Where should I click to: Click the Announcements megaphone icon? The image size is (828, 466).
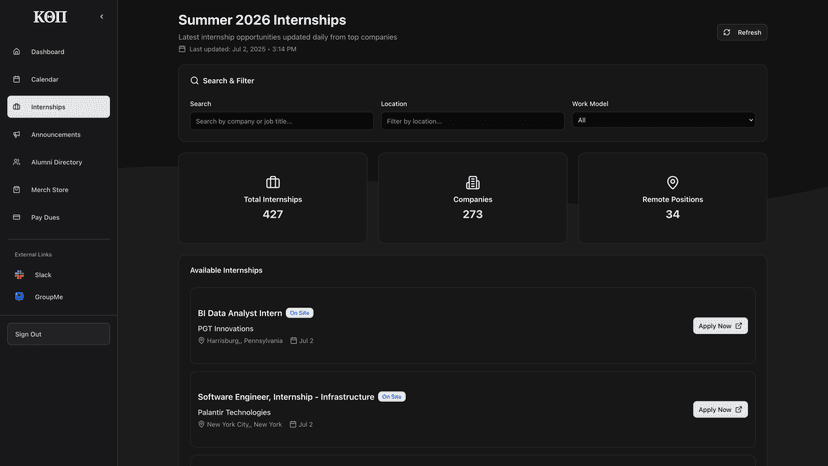click(16, 134)
